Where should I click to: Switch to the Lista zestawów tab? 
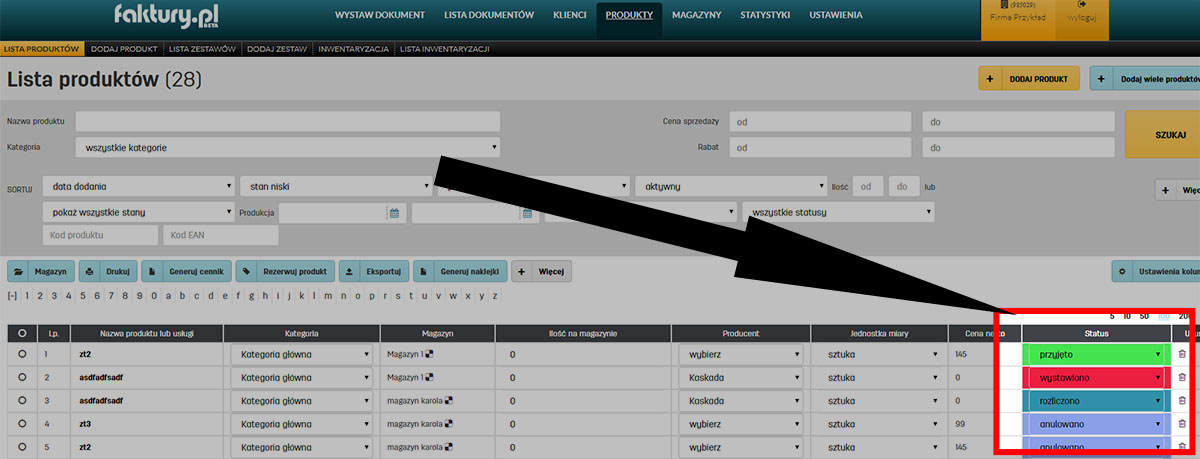[203, 48]
